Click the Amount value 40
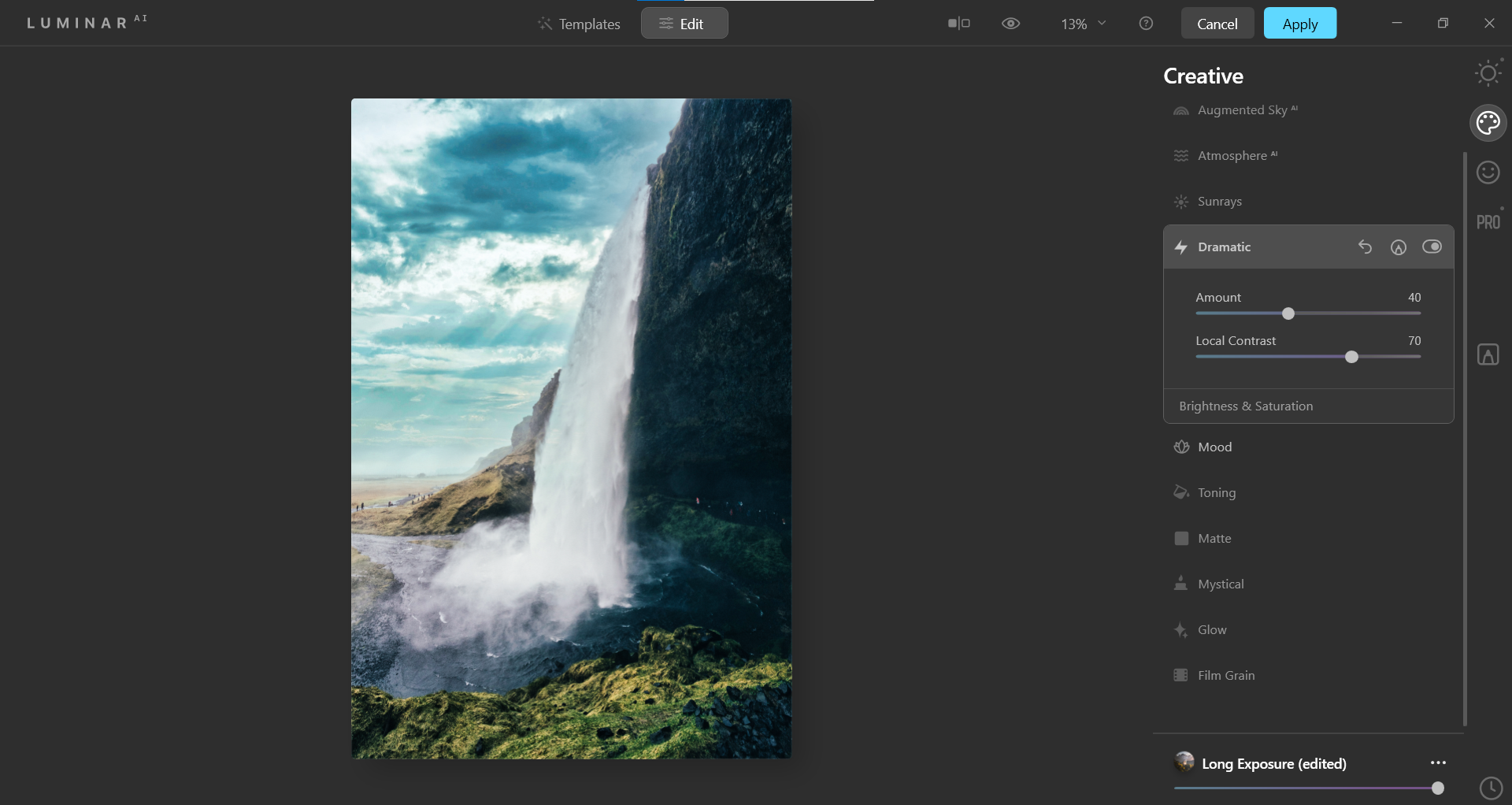The width and height of the screenshot is (1512, 805). (1414, 298)
